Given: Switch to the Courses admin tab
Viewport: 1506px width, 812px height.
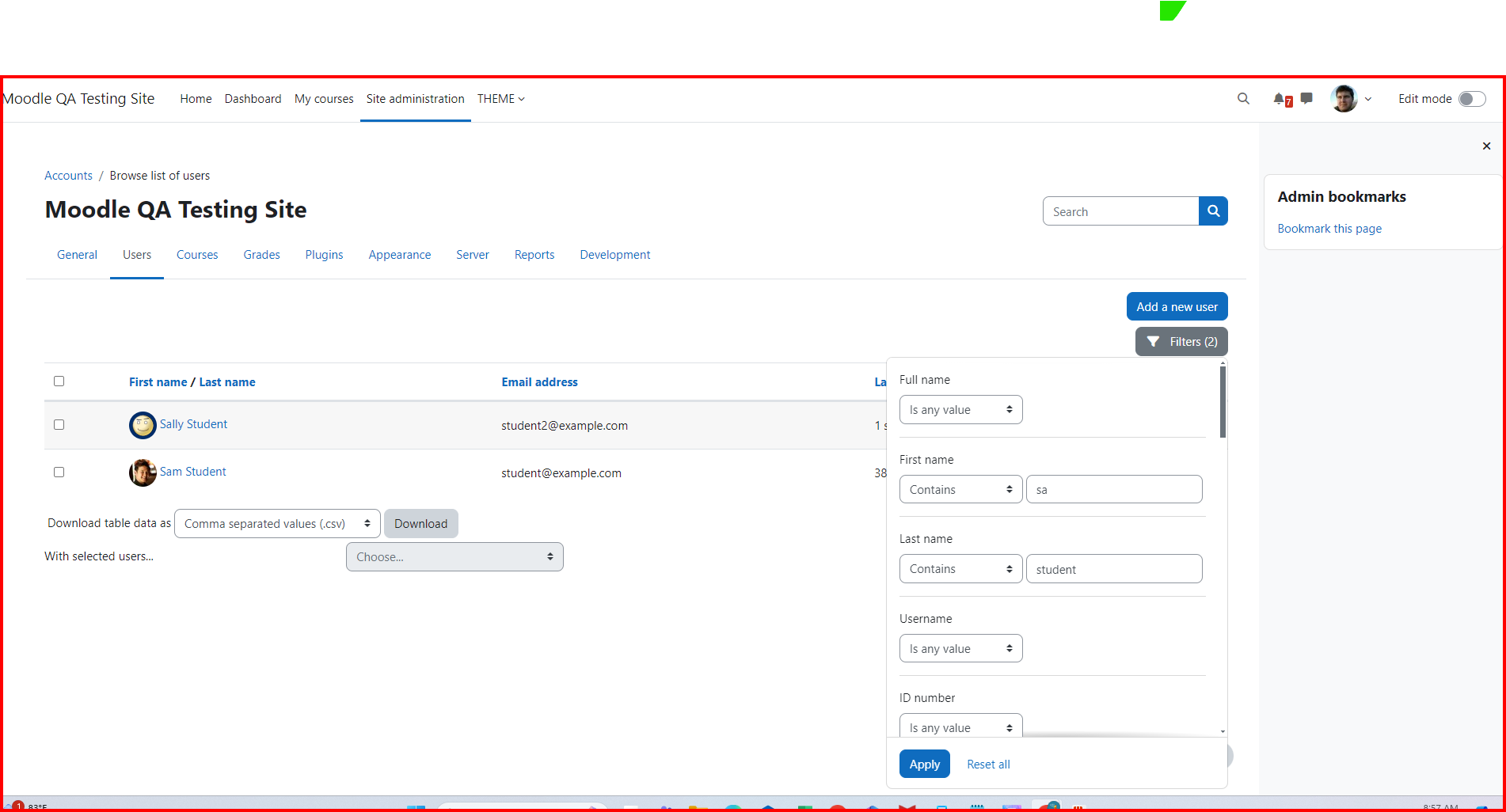Looking at the screenshot, I should coord(197,255).
